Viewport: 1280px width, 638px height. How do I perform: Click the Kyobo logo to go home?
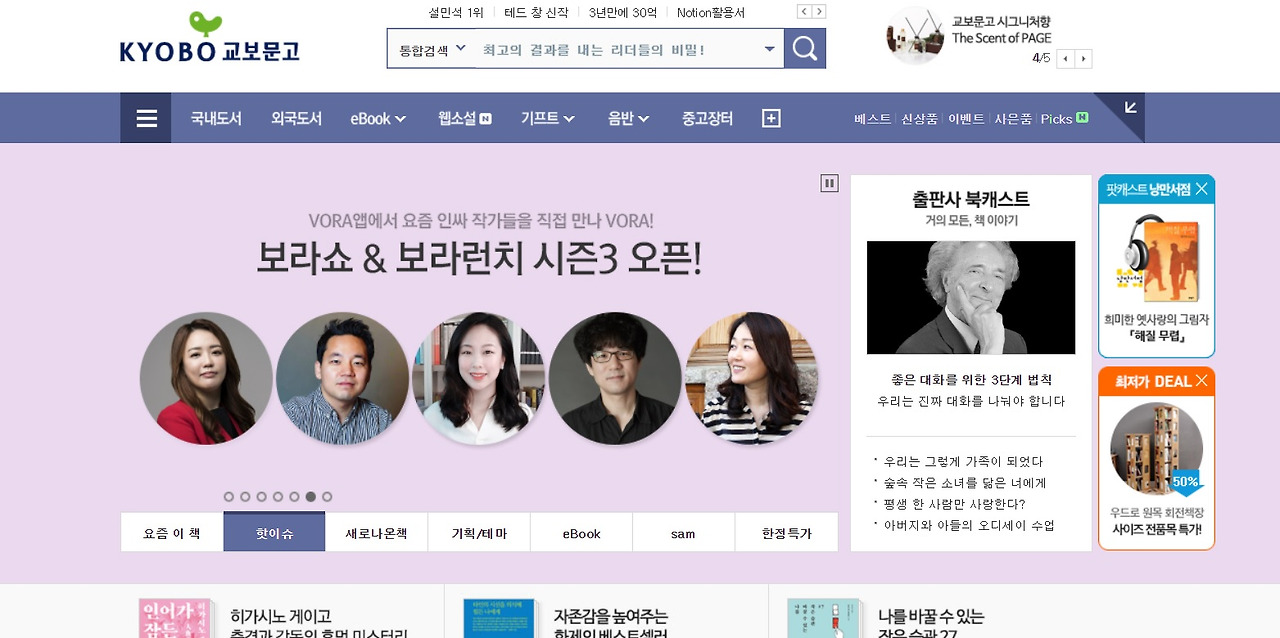coord(210,38)
